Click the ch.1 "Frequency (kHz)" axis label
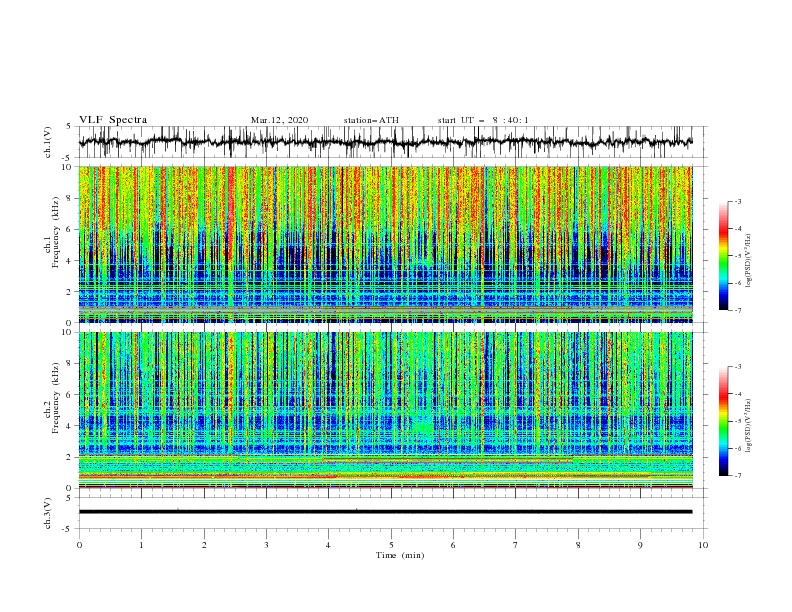This screenshot has width=792, height=612. pyautogui.click(x=55, y=233)
